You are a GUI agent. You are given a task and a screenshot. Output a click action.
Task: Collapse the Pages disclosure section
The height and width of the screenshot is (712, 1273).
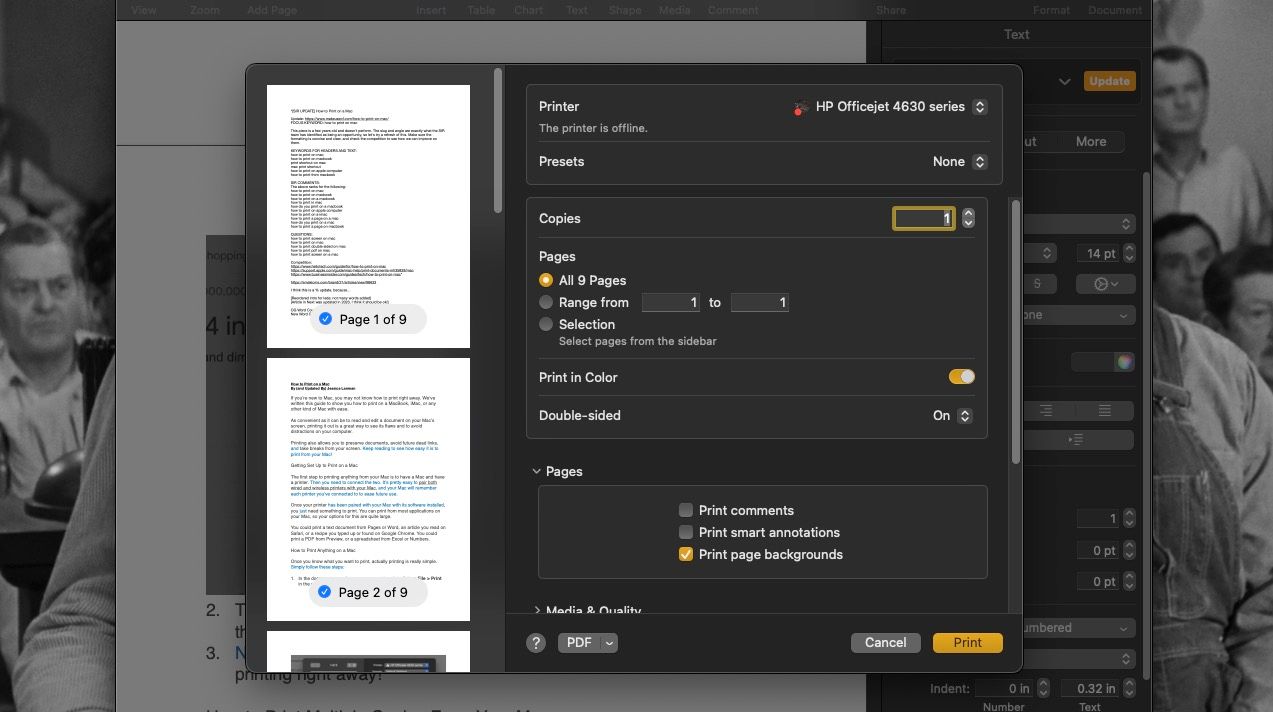(x=536, y=470)
